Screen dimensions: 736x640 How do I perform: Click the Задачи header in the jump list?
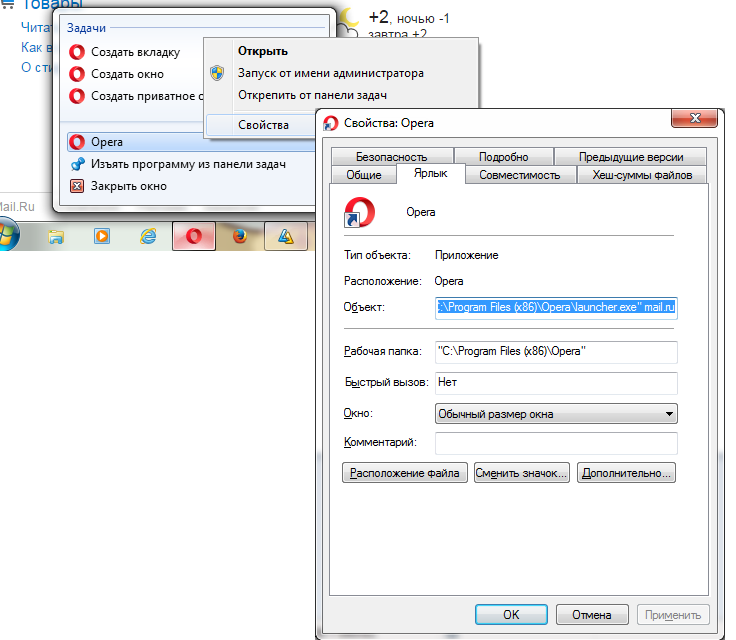pos(86,28)
